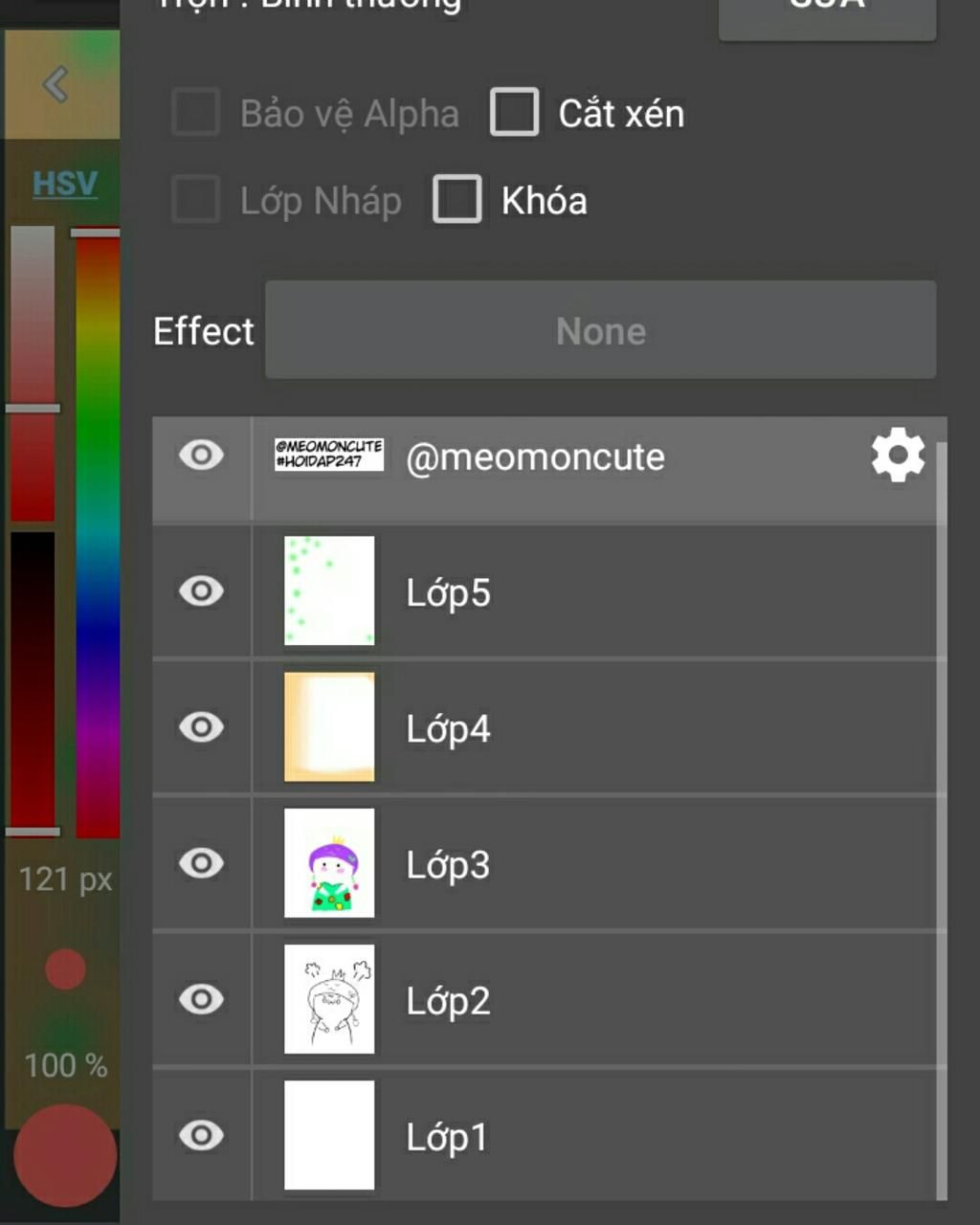980x1225 pixels.
Task: Open the Effect dropdown showing None
Action: click(x=600, y=331)
